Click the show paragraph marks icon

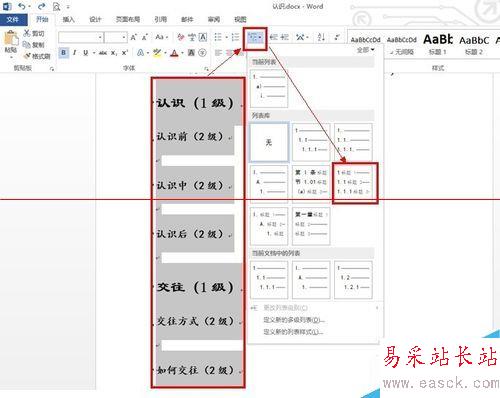(x=337, y=37)
